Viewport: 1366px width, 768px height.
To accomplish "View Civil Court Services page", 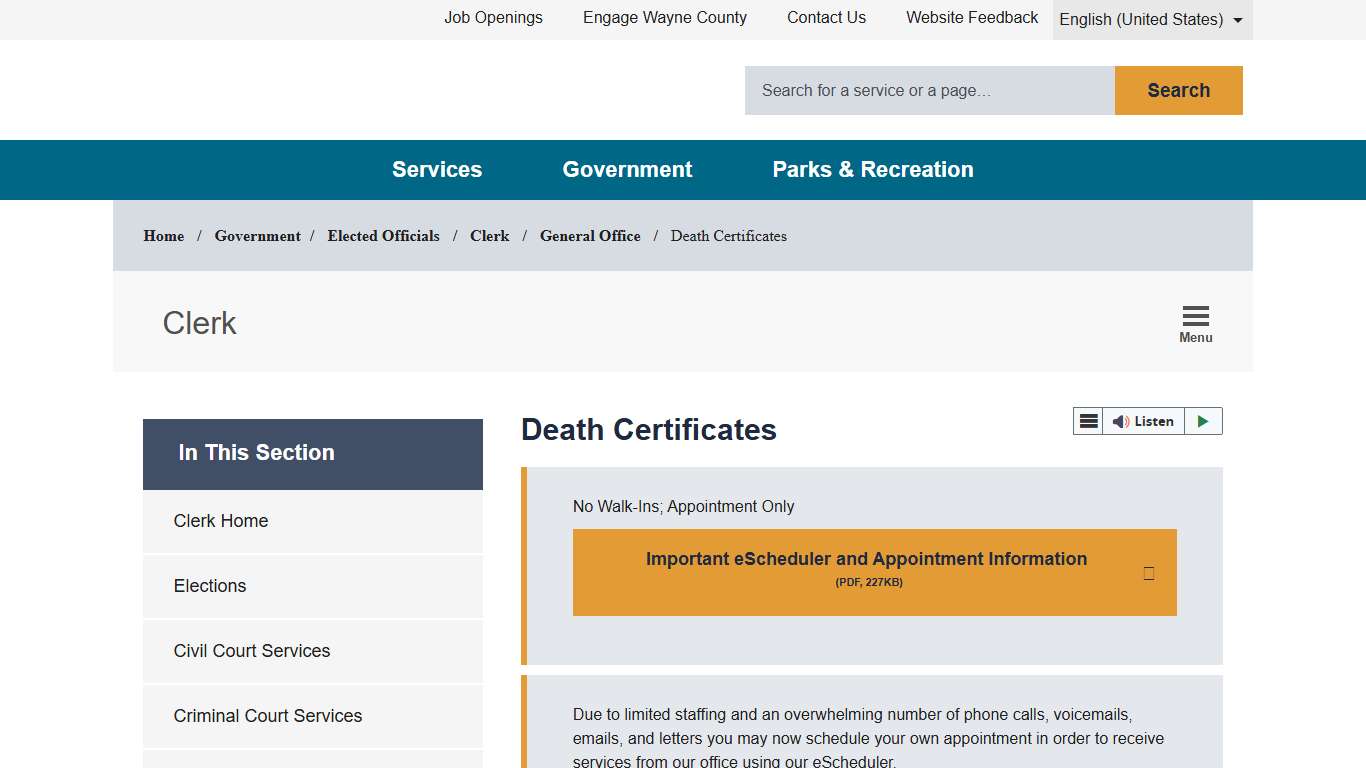I will (x=252, y=651).
